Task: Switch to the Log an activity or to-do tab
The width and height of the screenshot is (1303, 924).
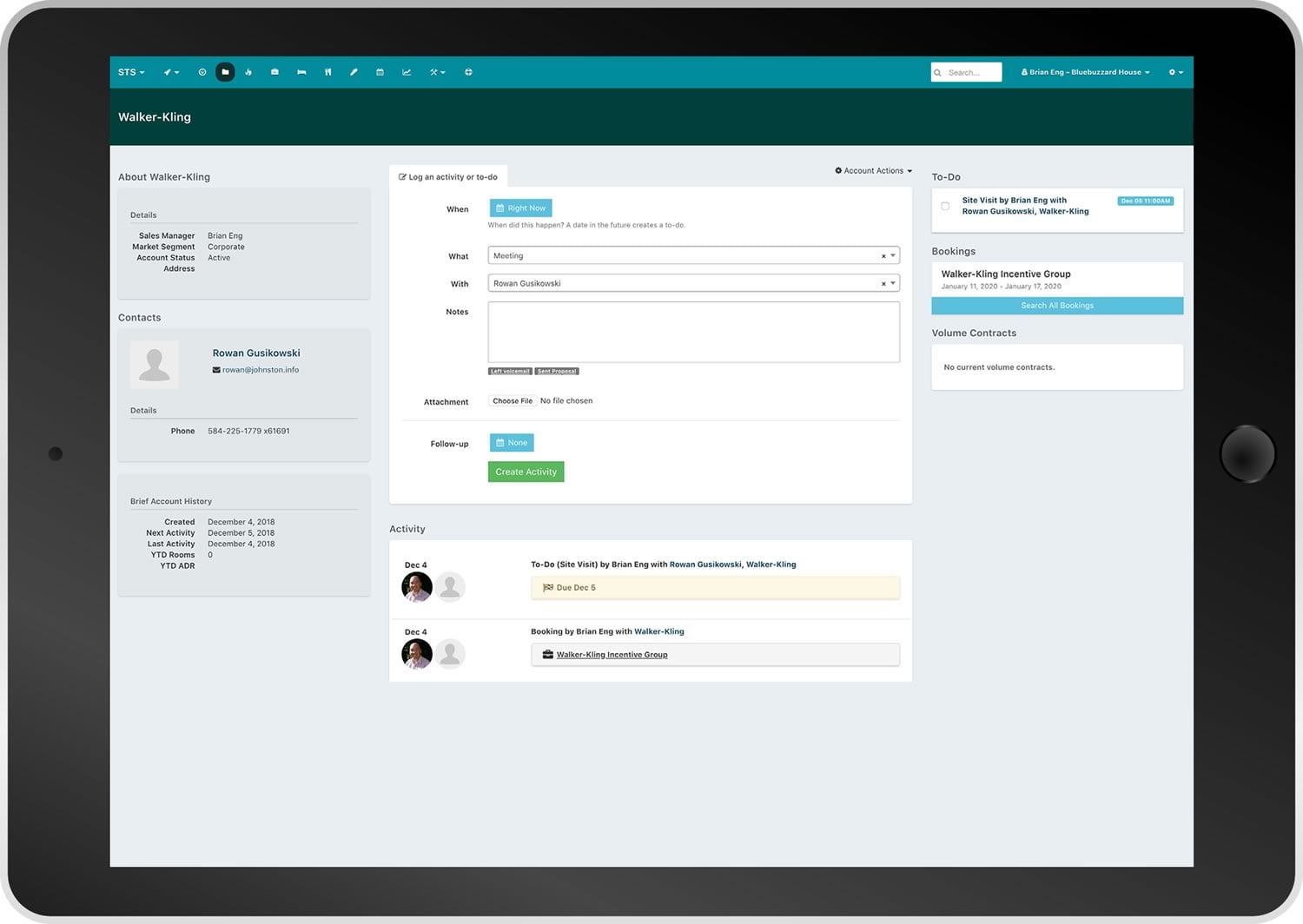Action: point(448,176)
